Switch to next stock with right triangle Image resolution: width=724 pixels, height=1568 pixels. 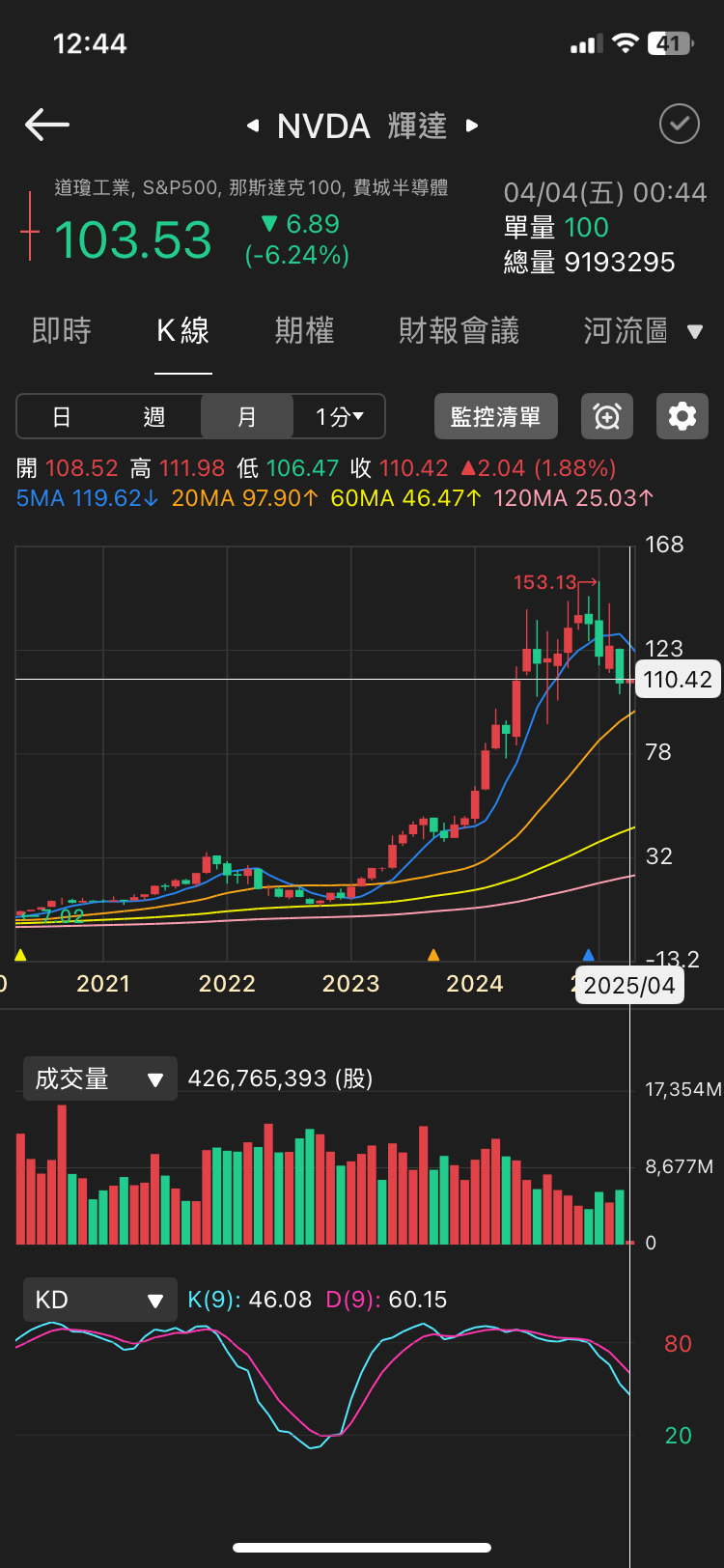point(472,126)
